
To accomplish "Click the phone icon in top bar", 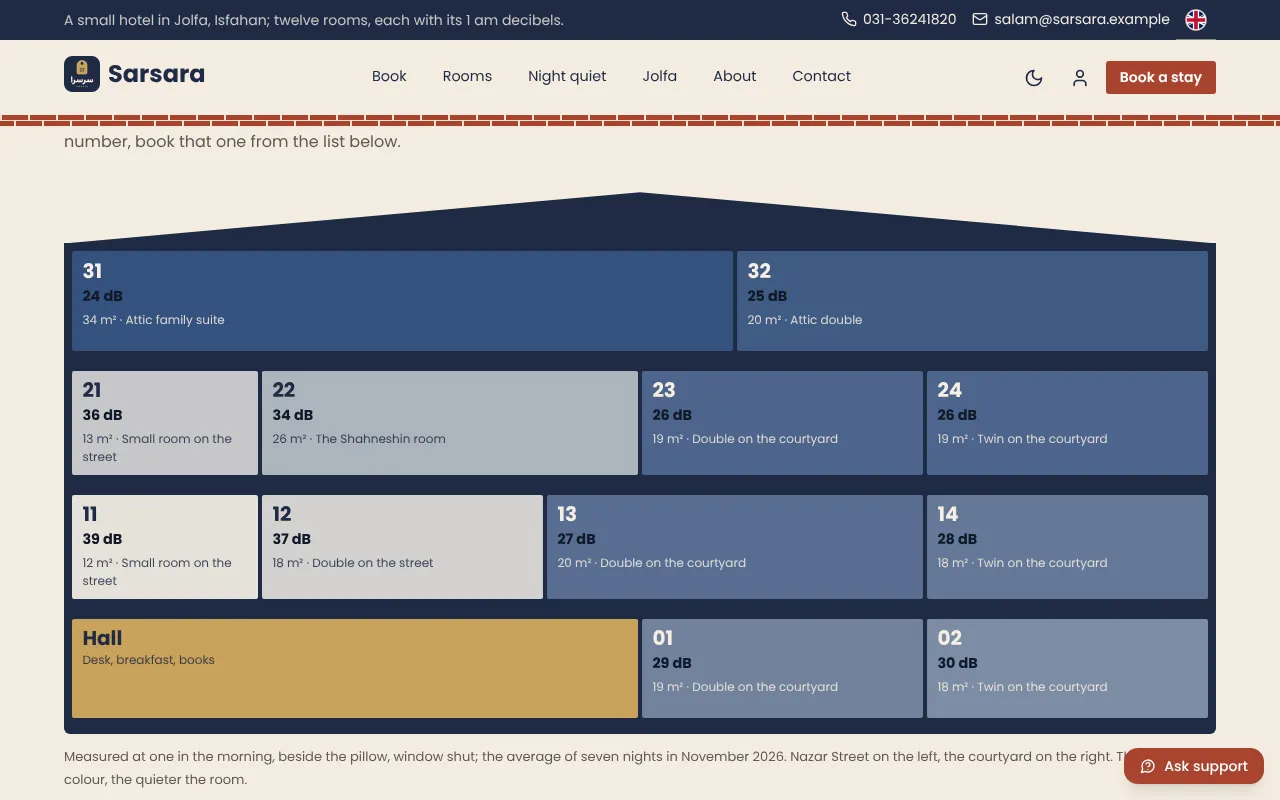I will pos(849,19).
